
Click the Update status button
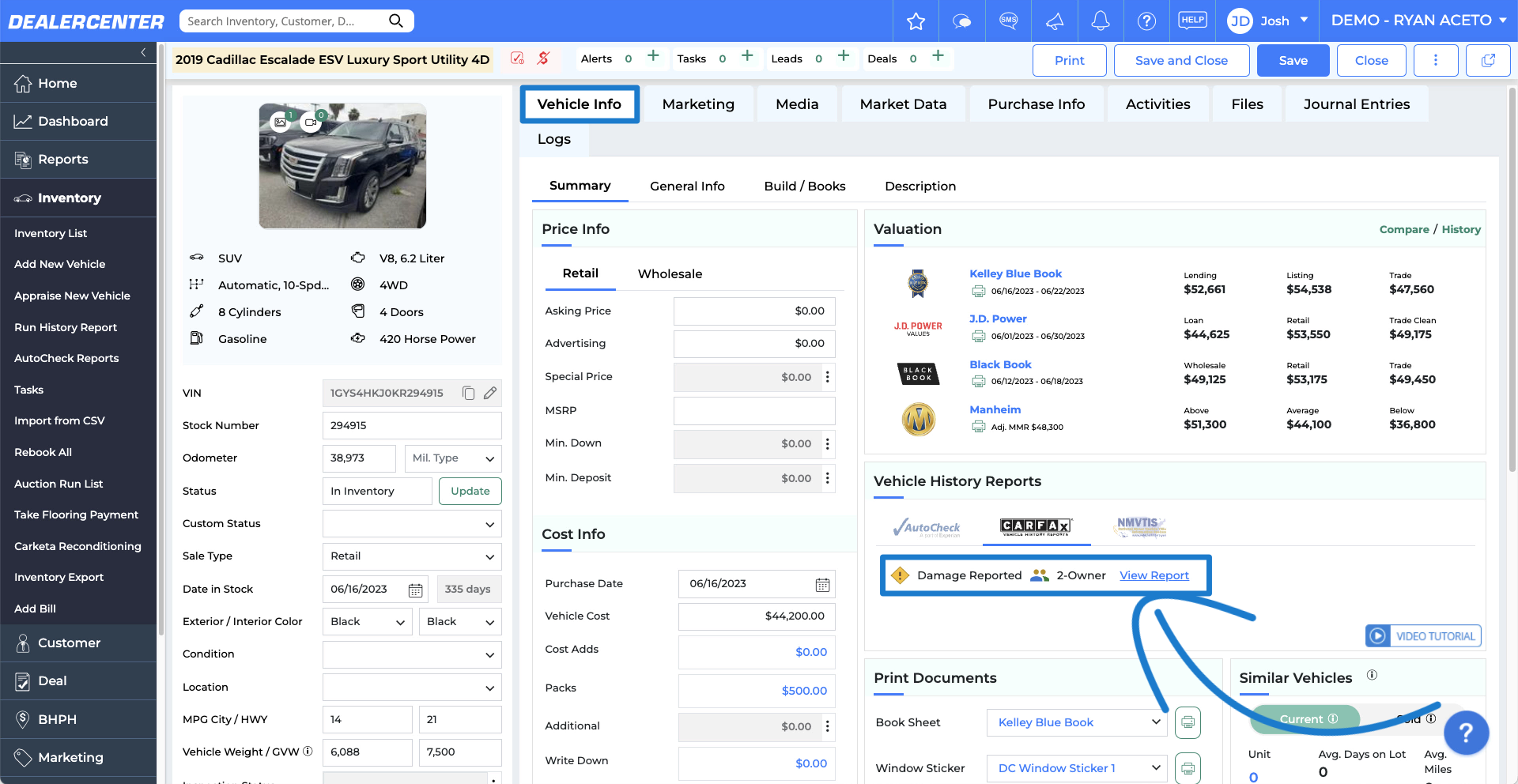(x=470, y=492)
